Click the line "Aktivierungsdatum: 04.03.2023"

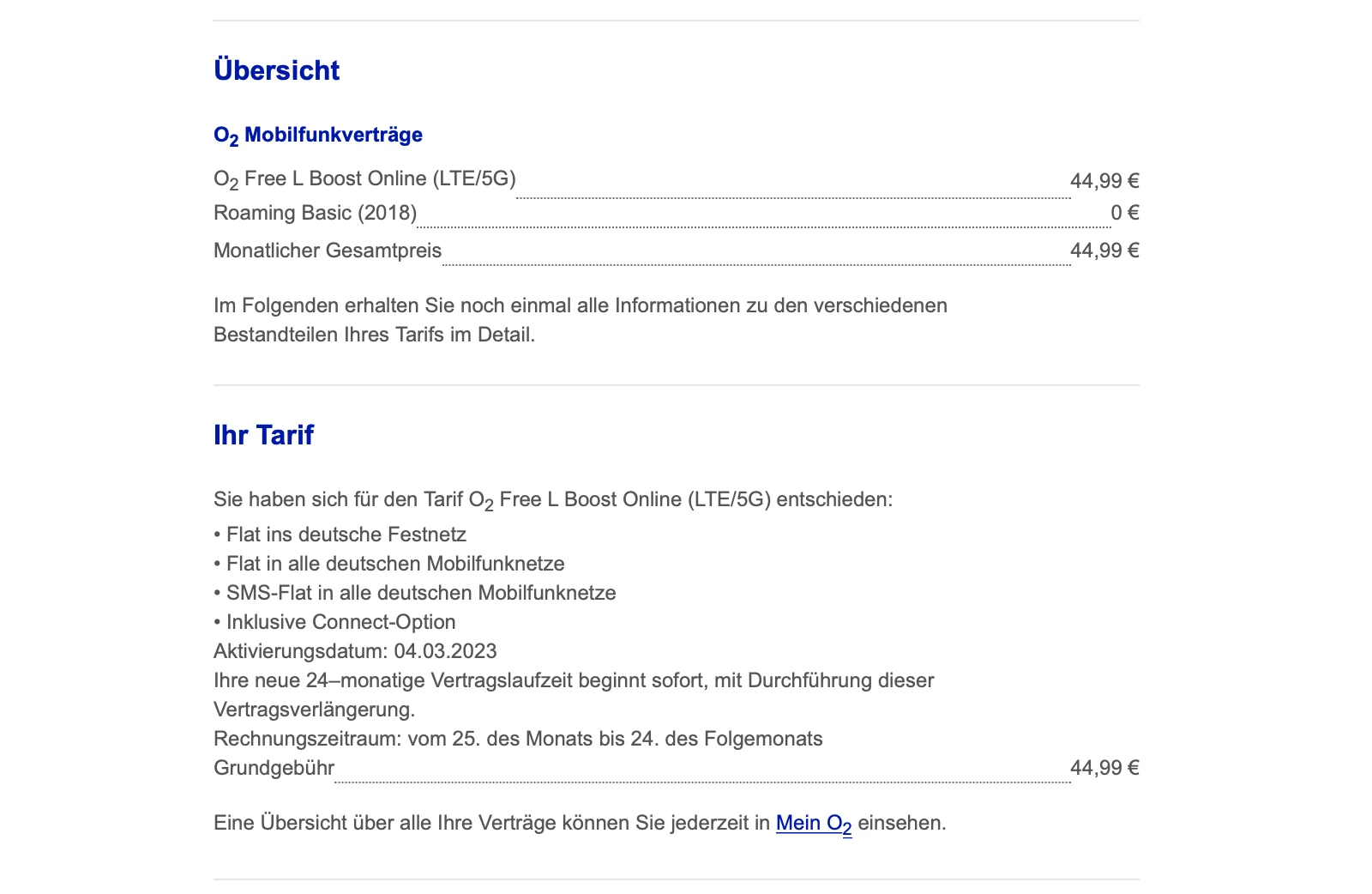click(x=355, y=651)
